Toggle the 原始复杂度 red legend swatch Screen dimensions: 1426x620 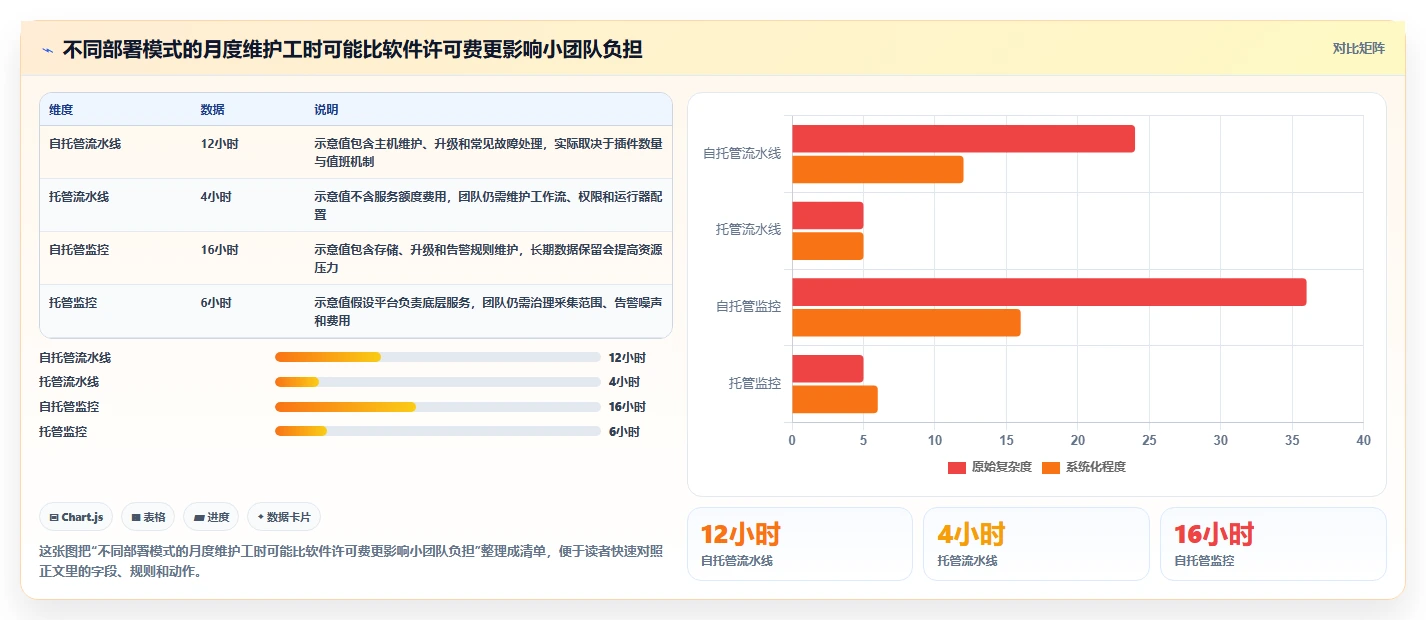tap(957, 467)
